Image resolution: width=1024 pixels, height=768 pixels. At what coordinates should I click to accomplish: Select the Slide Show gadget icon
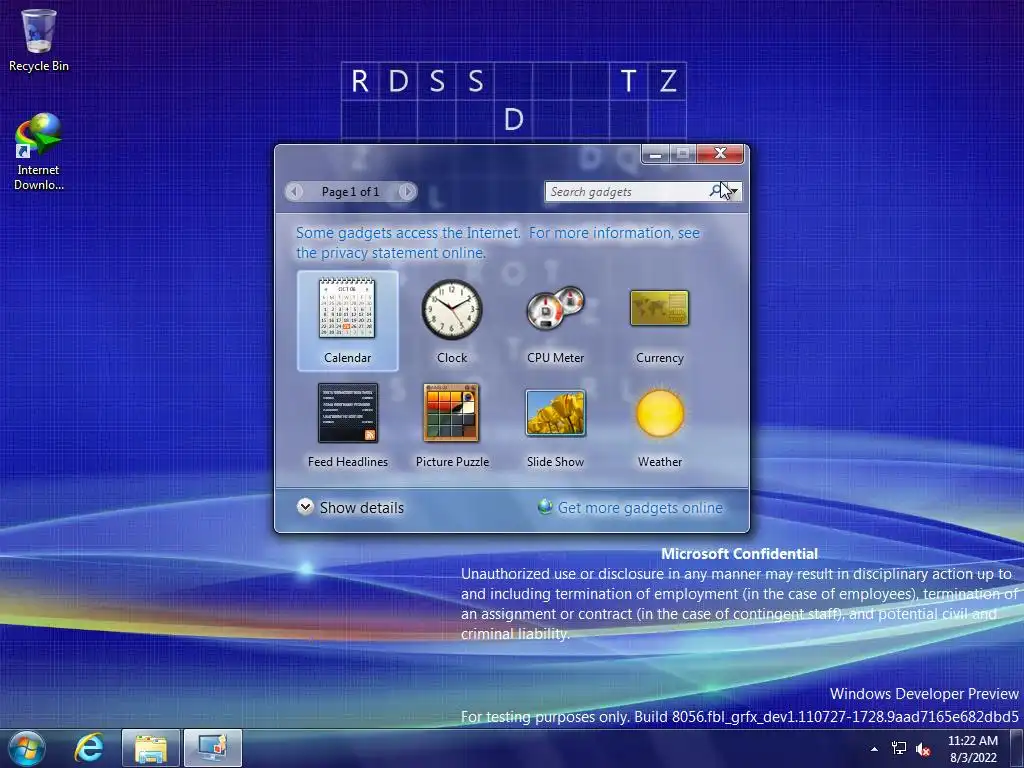pos(556,413)
